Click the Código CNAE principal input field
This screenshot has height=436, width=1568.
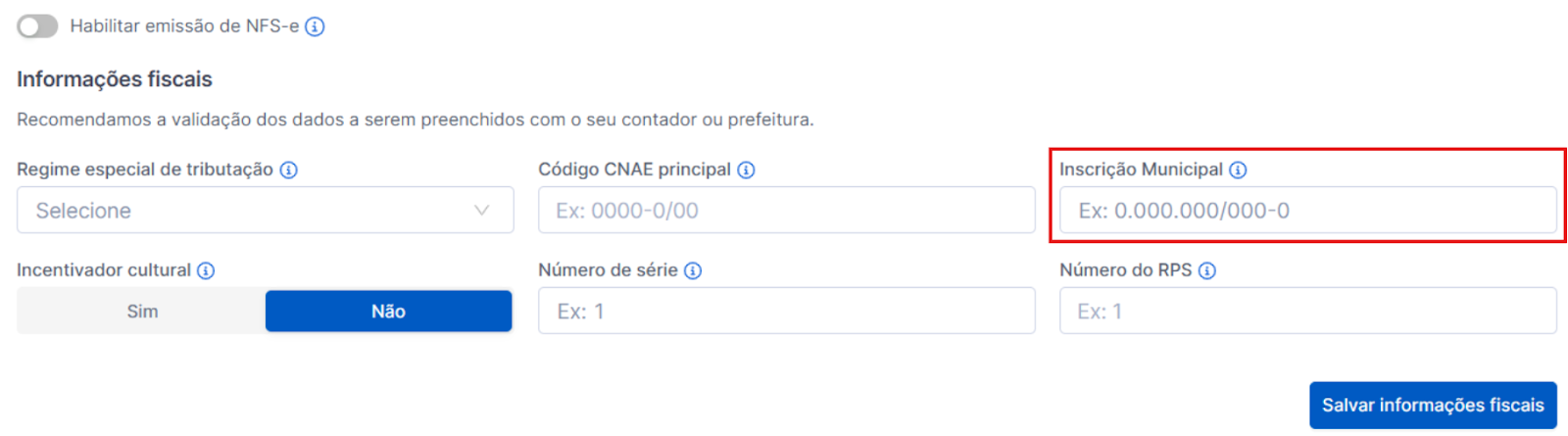(786, 211)
